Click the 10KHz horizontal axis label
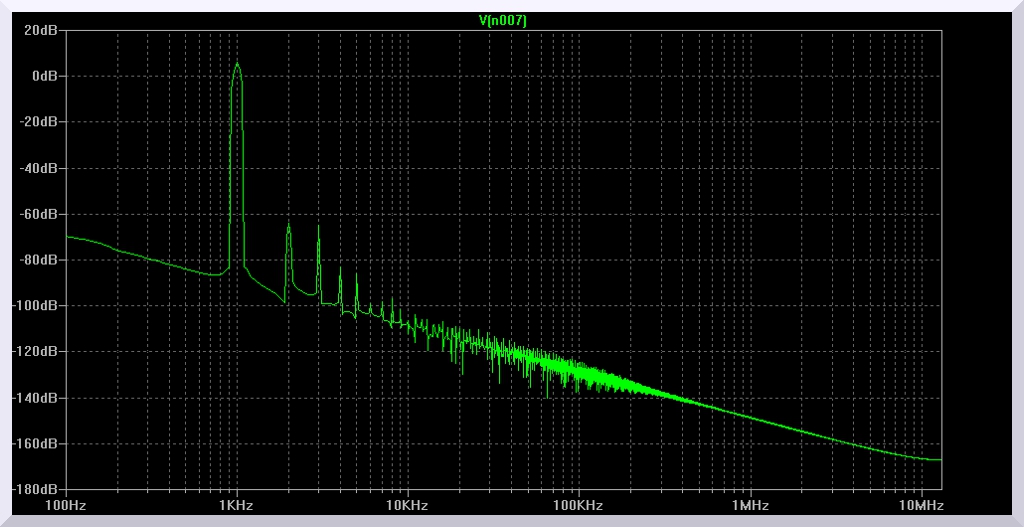Viewport: 1024px width, 527px height. pos(408,506)
